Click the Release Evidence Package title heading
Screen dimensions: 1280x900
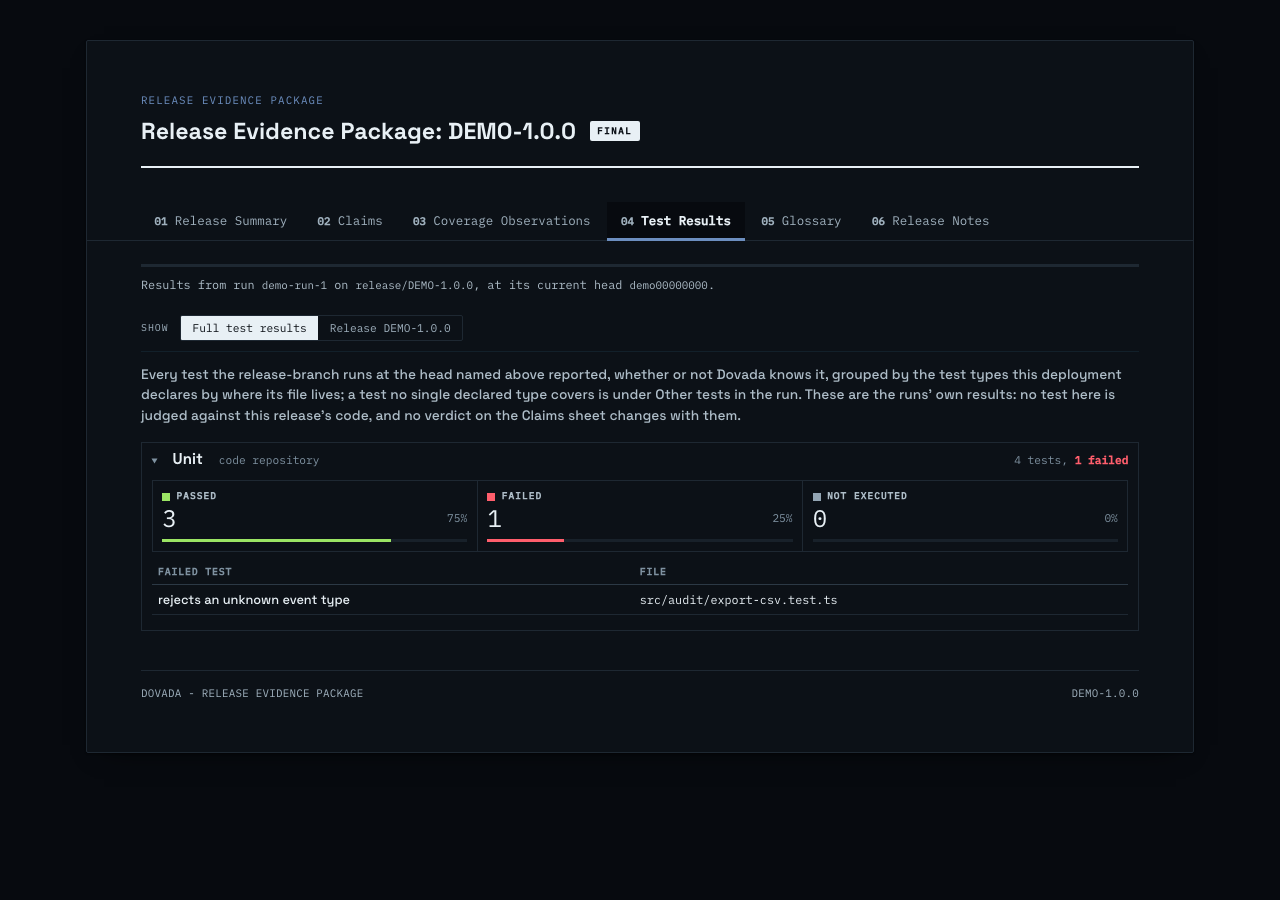coord(358,131)
